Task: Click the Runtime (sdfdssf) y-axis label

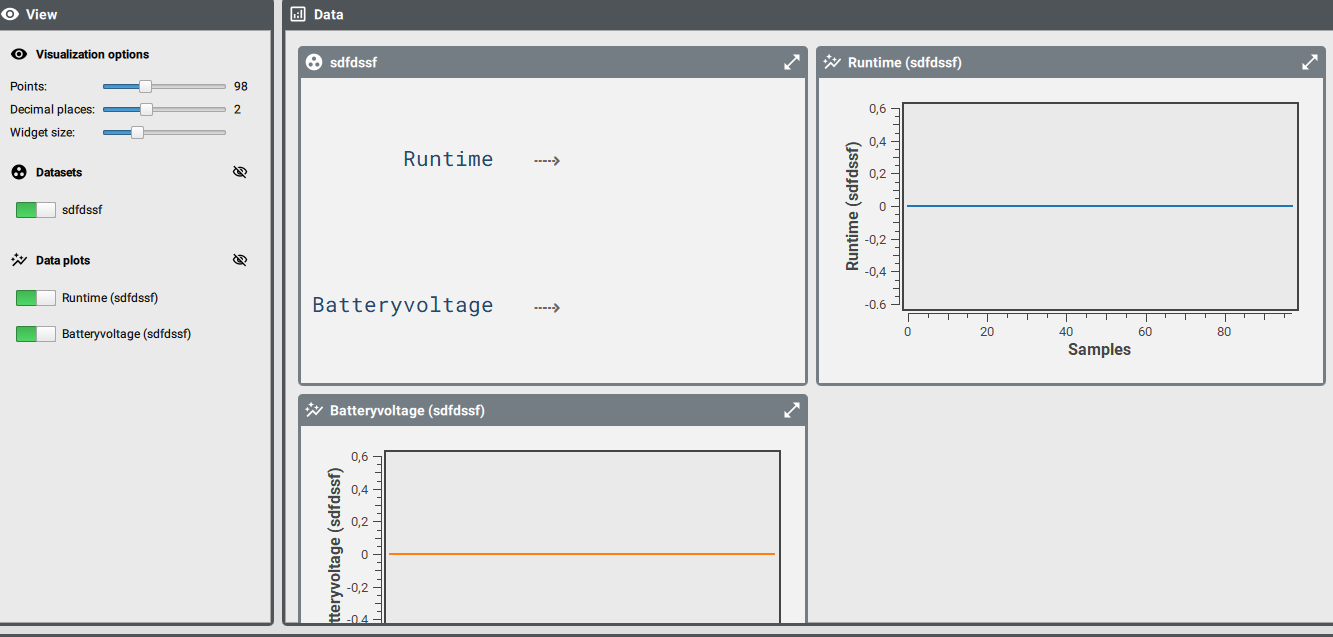Action: (x=853, y=207)
